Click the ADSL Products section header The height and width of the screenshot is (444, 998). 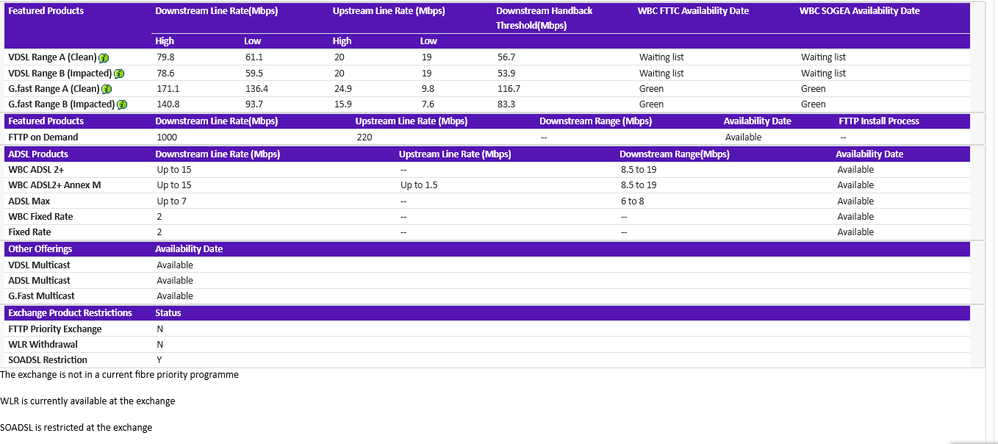coord(38,154)
